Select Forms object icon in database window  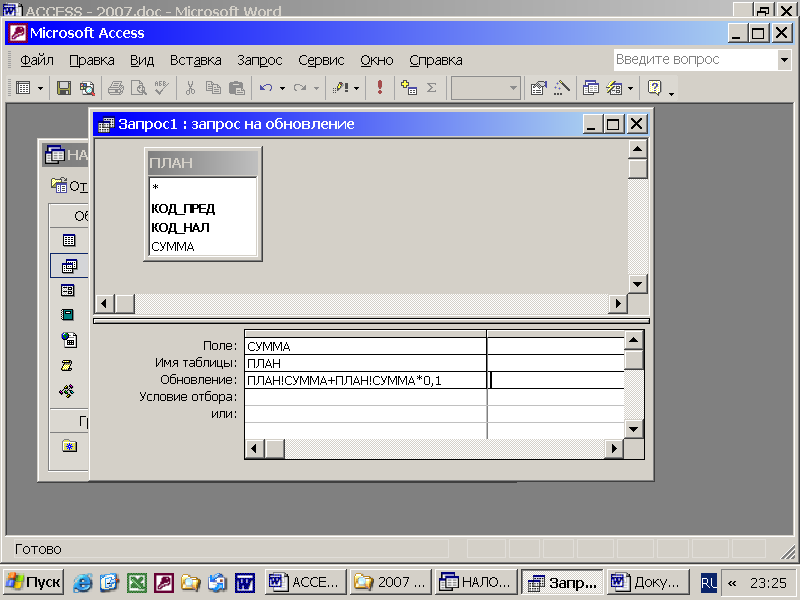click(68, 290)
